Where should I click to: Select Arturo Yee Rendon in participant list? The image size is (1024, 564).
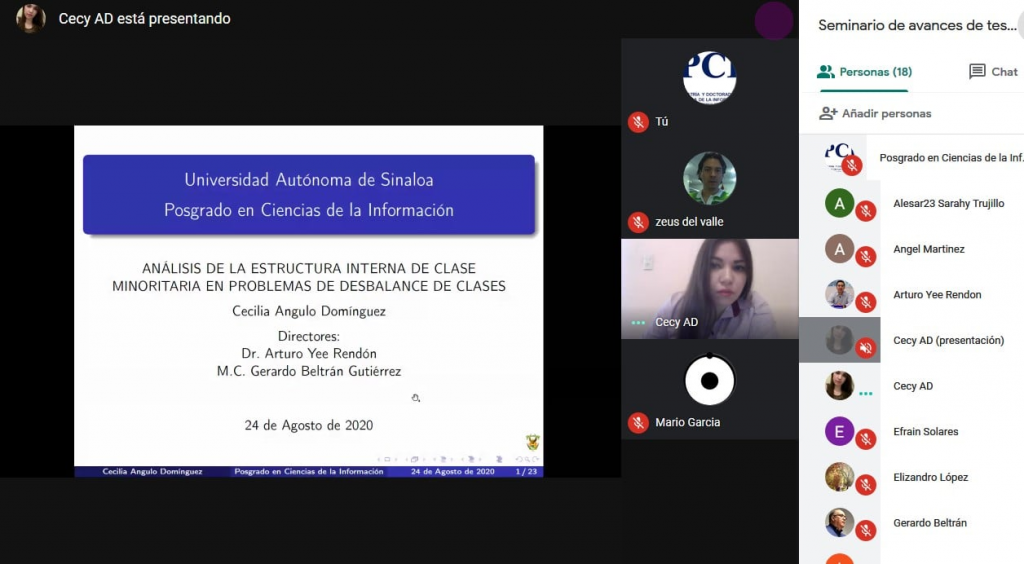912,294
